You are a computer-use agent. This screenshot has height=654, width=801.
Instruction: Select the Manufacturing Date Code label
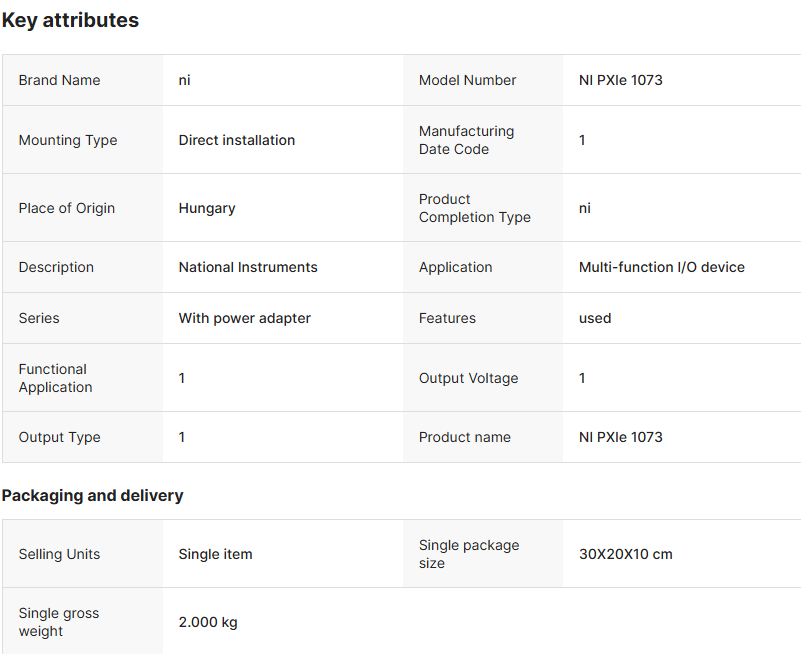pyautogui.click(x=466, y=140)
